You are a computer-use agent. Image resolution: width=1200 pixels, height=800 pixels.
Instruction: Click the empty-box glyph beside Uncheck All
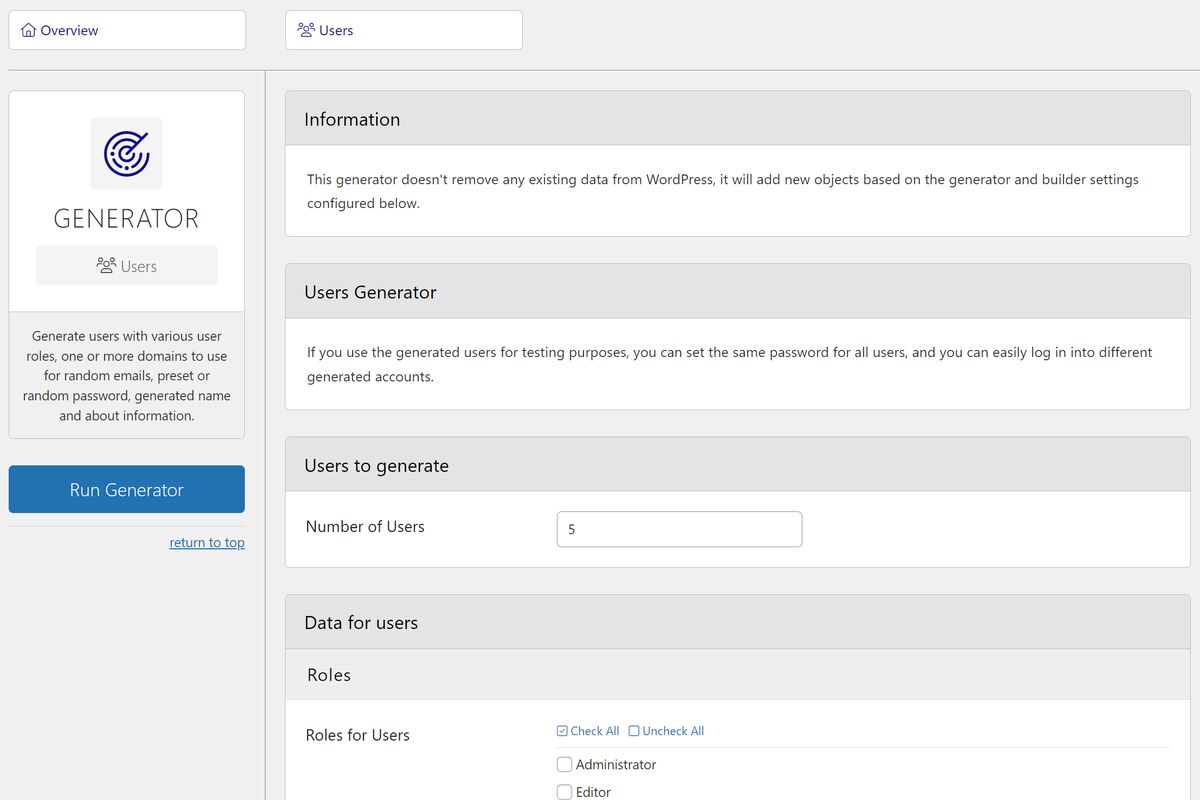coord(634,730)
